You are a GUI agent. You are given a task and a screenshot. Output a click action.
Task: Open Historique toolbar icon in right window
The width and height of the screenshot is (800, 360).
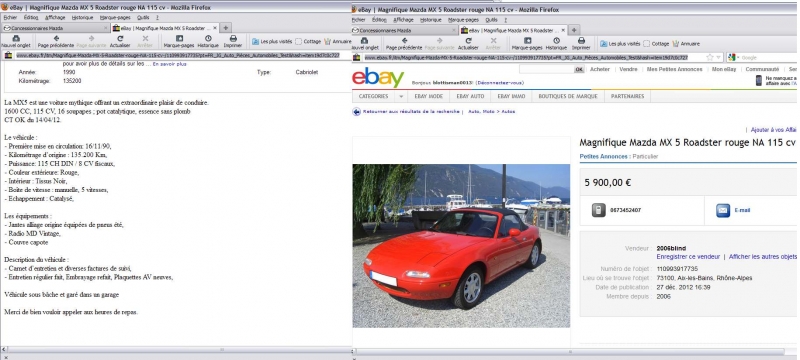556,40
